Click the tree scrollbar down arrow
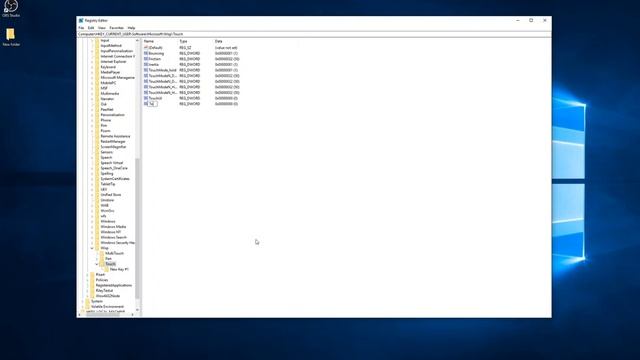Viewport: 640px width, 360px height. tap(137, 310)
